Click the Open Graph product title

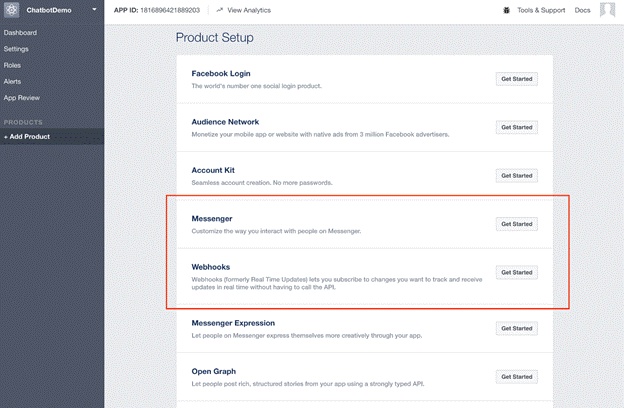[214, 371]
